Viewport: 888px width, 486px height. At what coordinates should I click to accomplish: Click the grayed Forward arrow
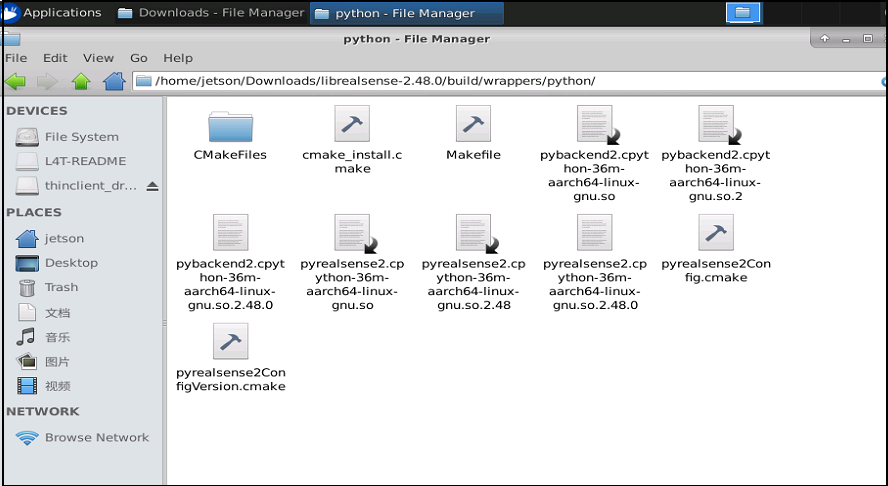48,82
